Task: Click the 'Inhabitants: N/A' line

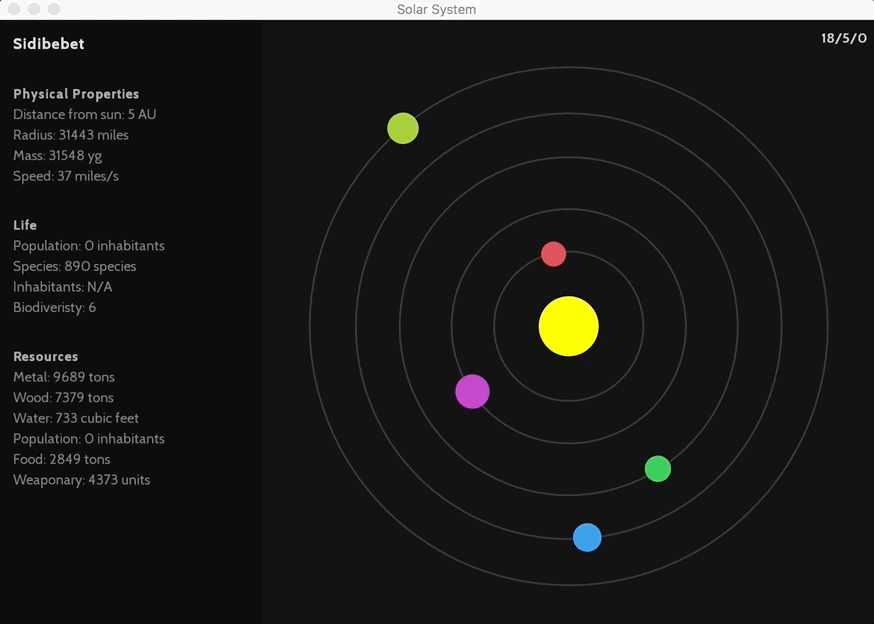Action: (x=62, y=287)
